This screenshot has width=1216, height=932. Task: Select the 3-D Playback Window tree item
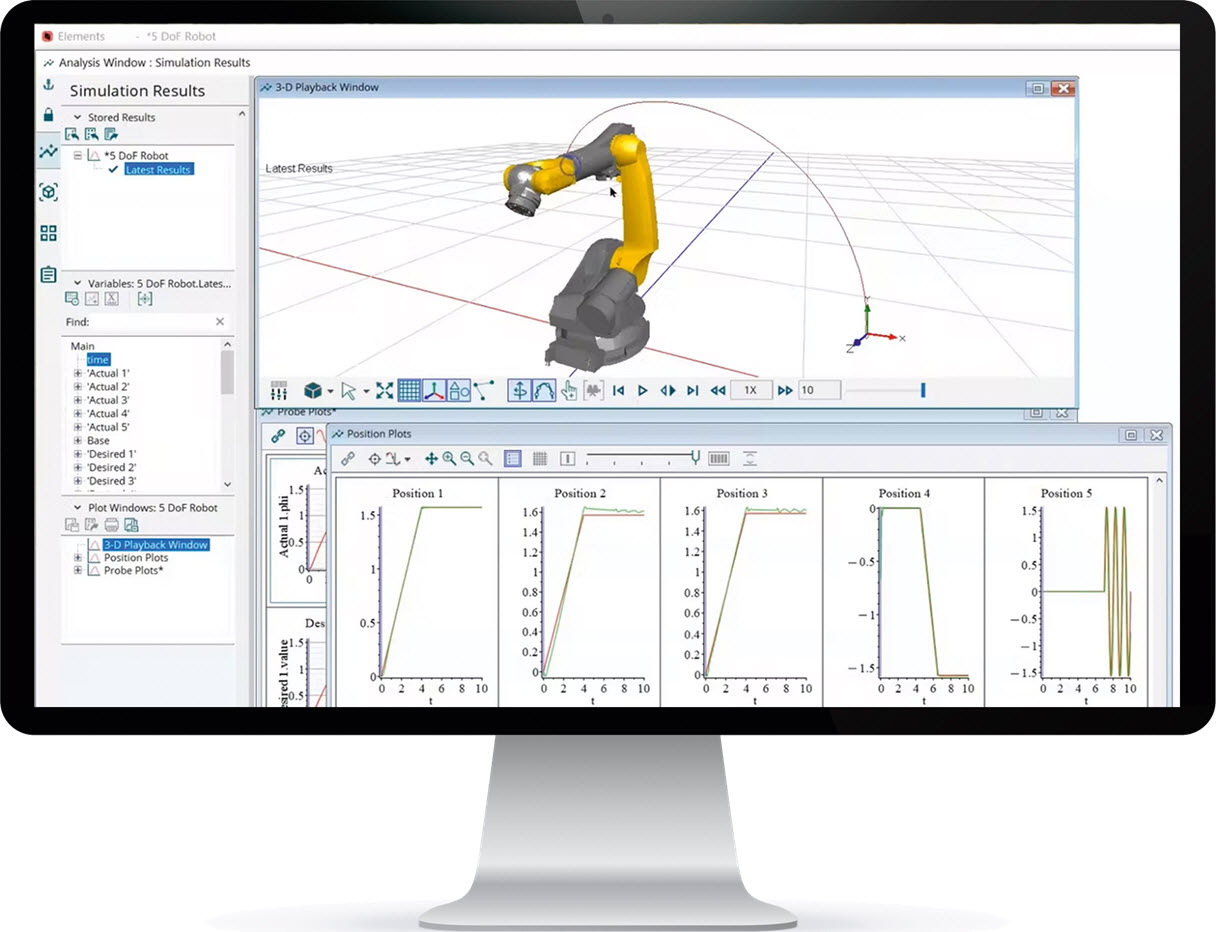click(x=155, y=544)
